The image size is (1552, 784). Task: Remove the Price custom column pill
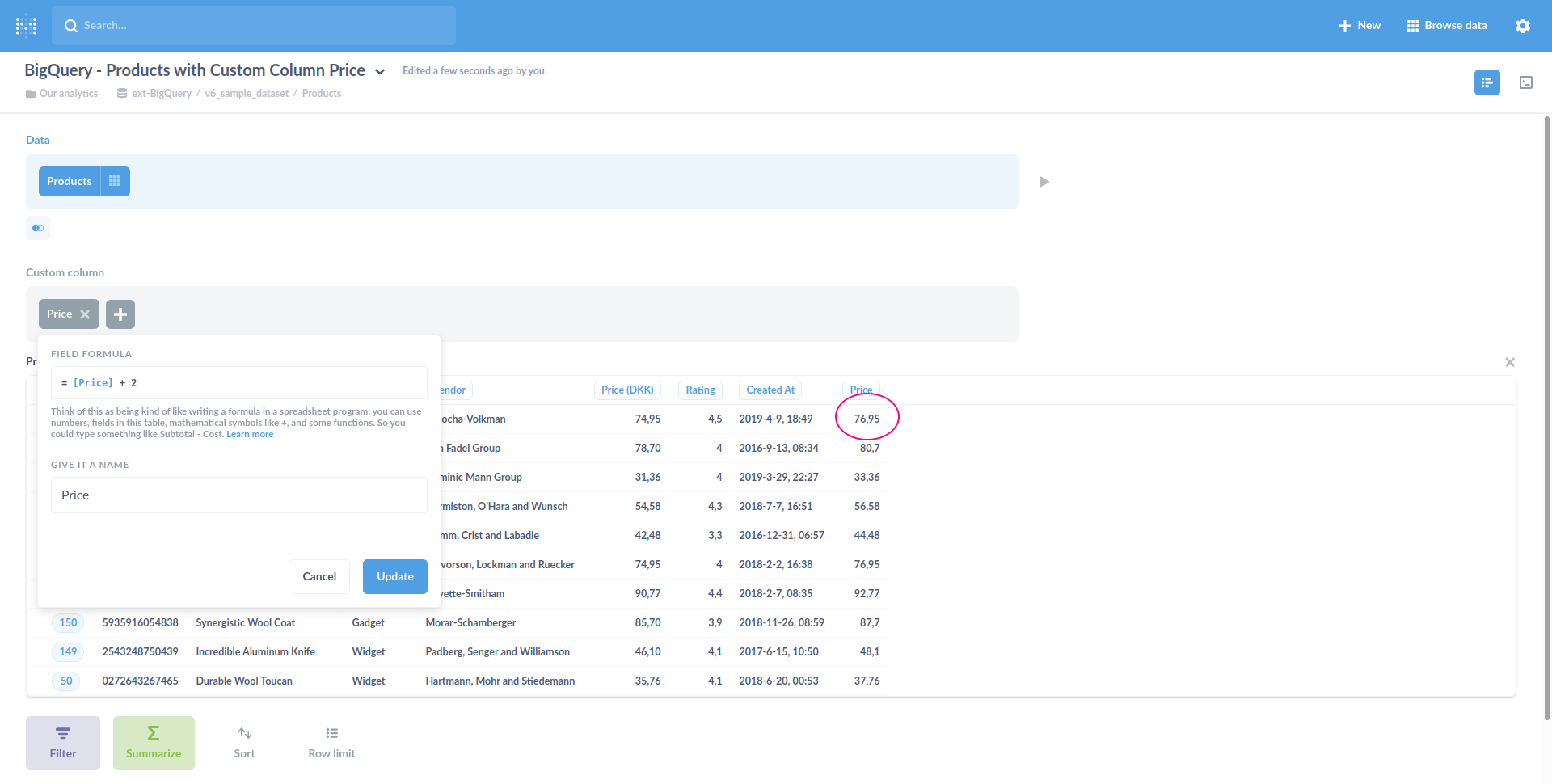pos(86,314)
